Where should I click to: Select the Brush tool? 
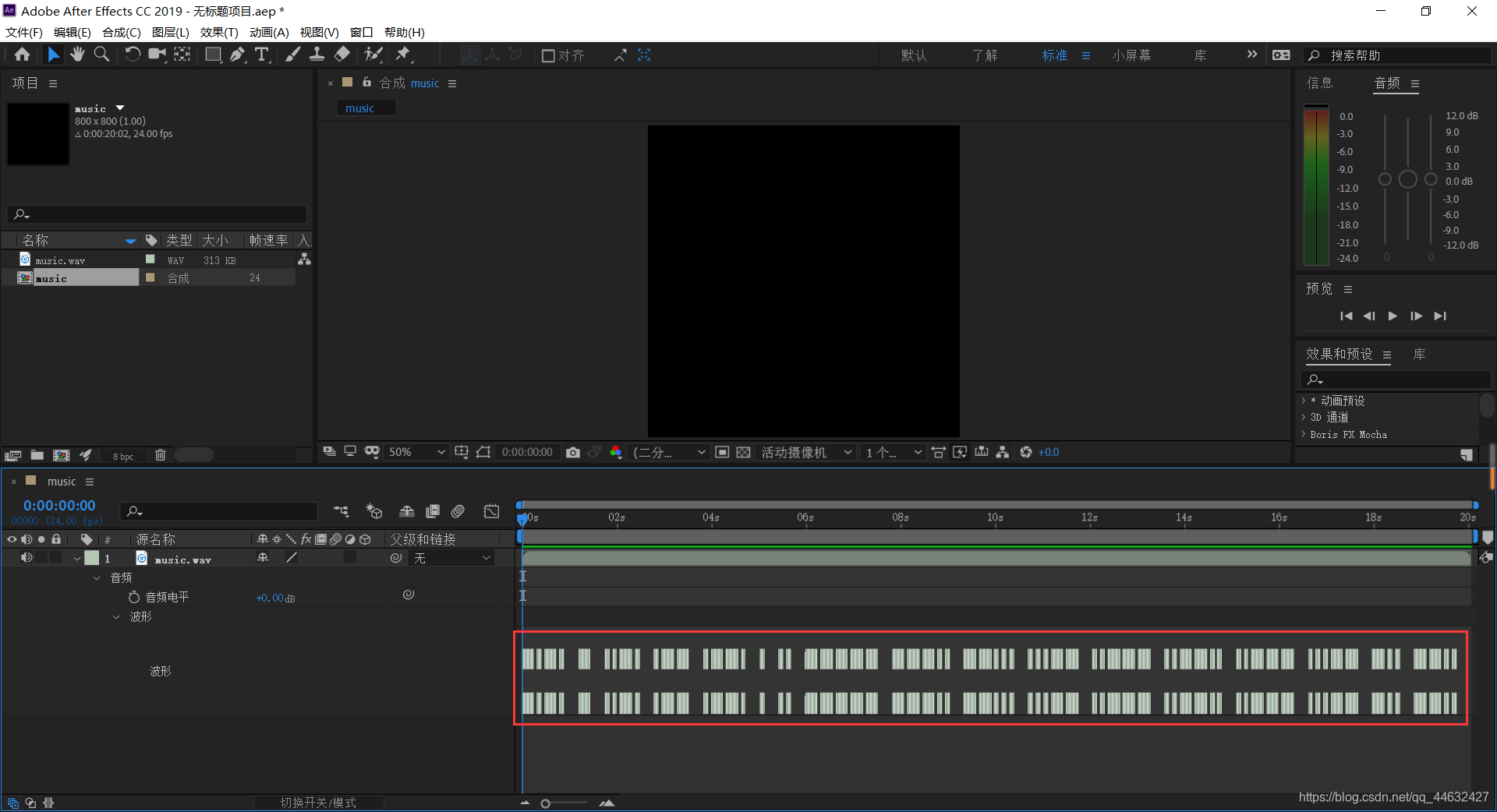[292, 55]
